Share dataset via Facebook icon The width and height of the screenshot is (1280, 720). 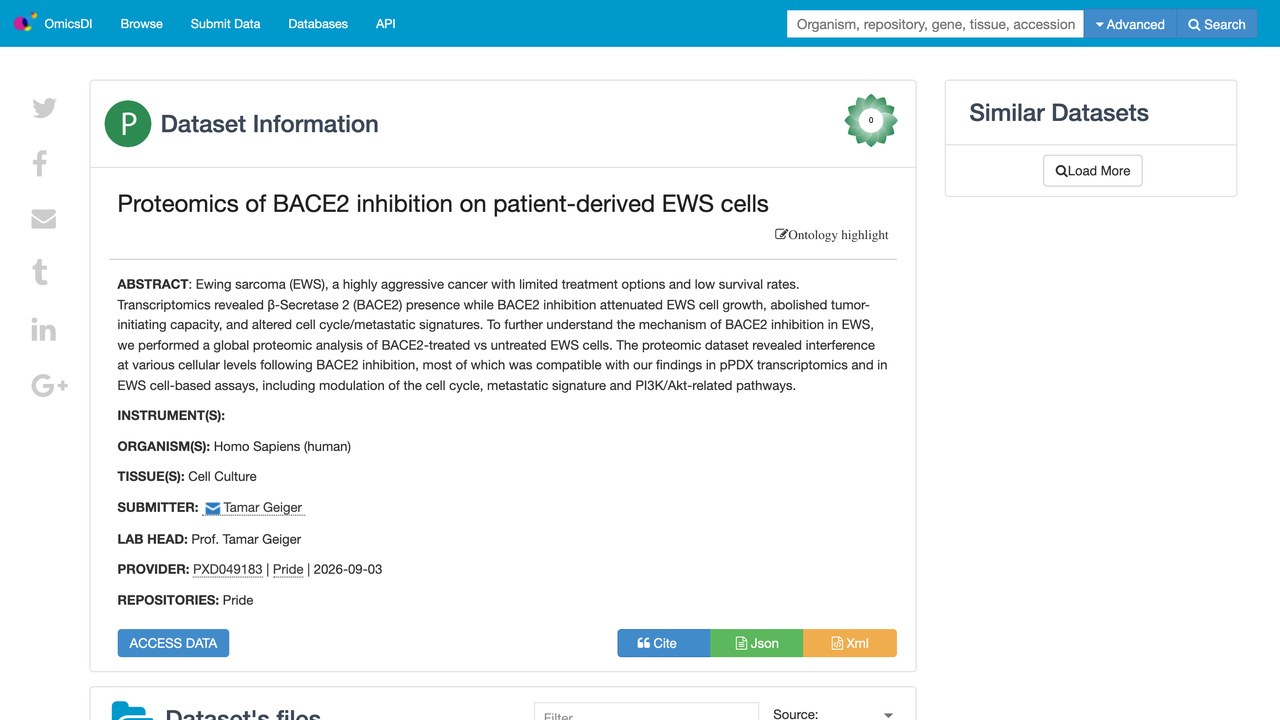[40, 163]
